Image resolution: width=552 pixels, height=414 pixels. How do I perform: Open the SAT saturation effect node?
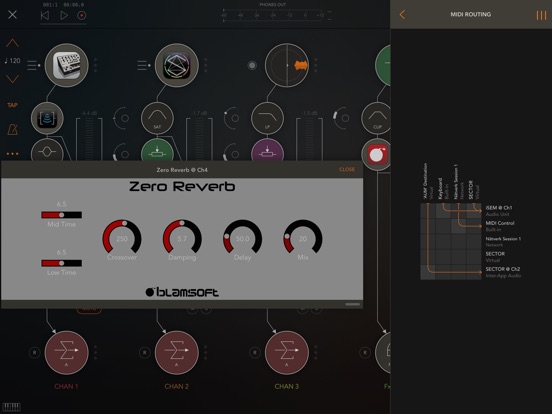(157, 119)
